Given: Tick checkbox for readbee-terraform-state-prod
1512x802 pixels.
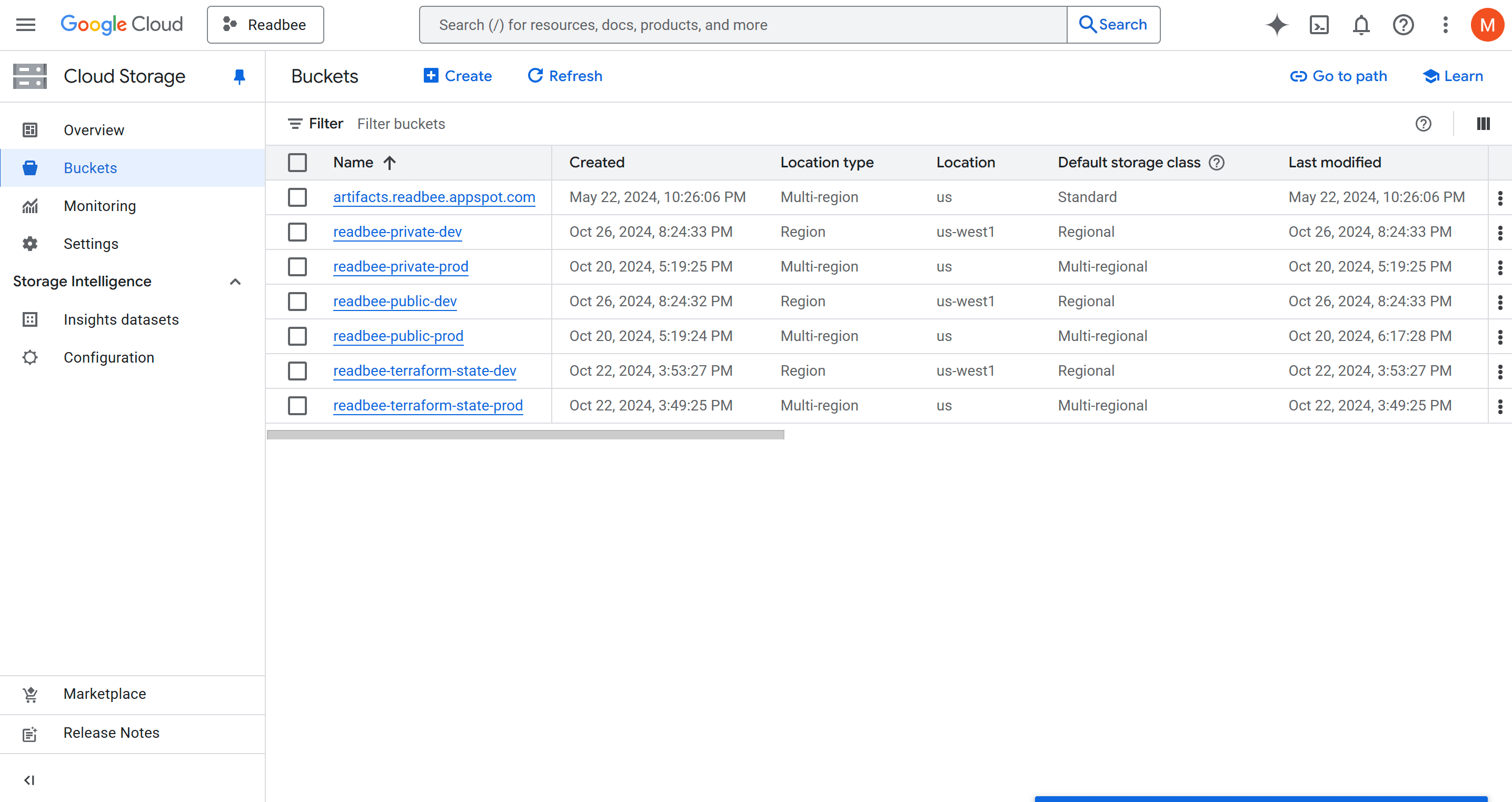Looking at the screenshot, I should pyautogui.click(x=297, y=405).
